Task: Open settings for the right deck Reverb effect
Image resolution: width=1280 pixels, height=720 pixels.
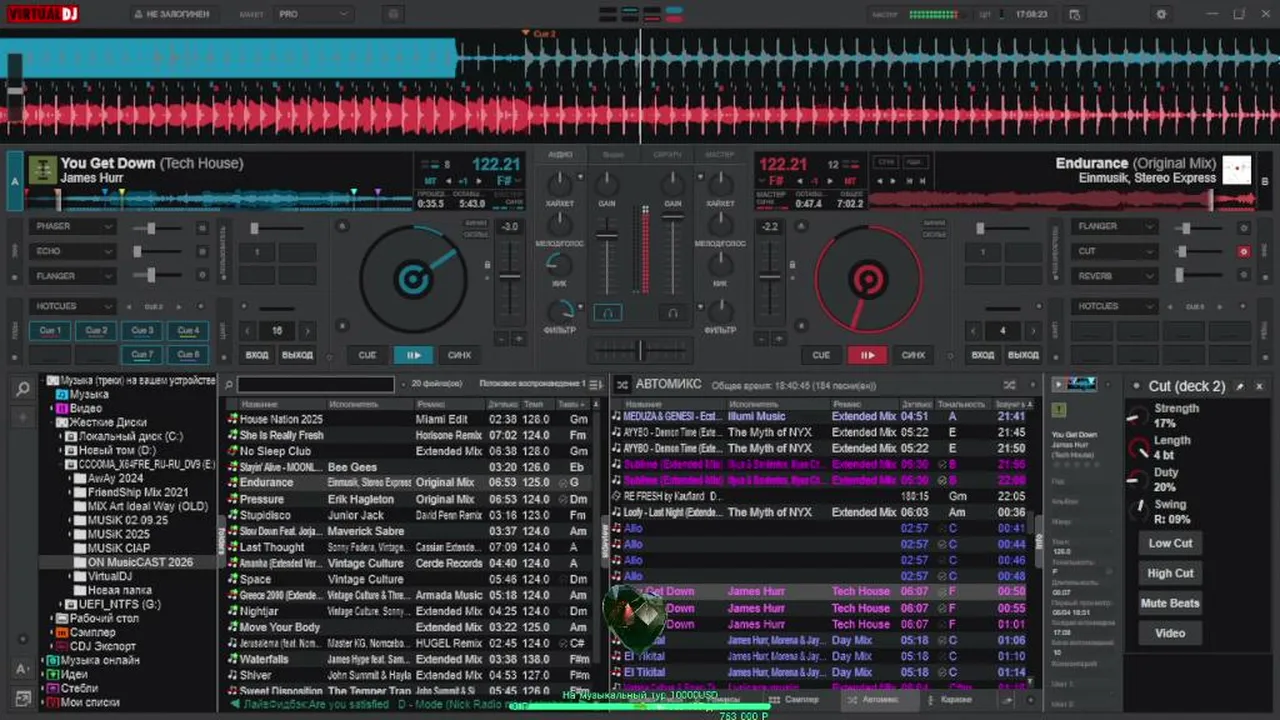Action: point(1244,276)
